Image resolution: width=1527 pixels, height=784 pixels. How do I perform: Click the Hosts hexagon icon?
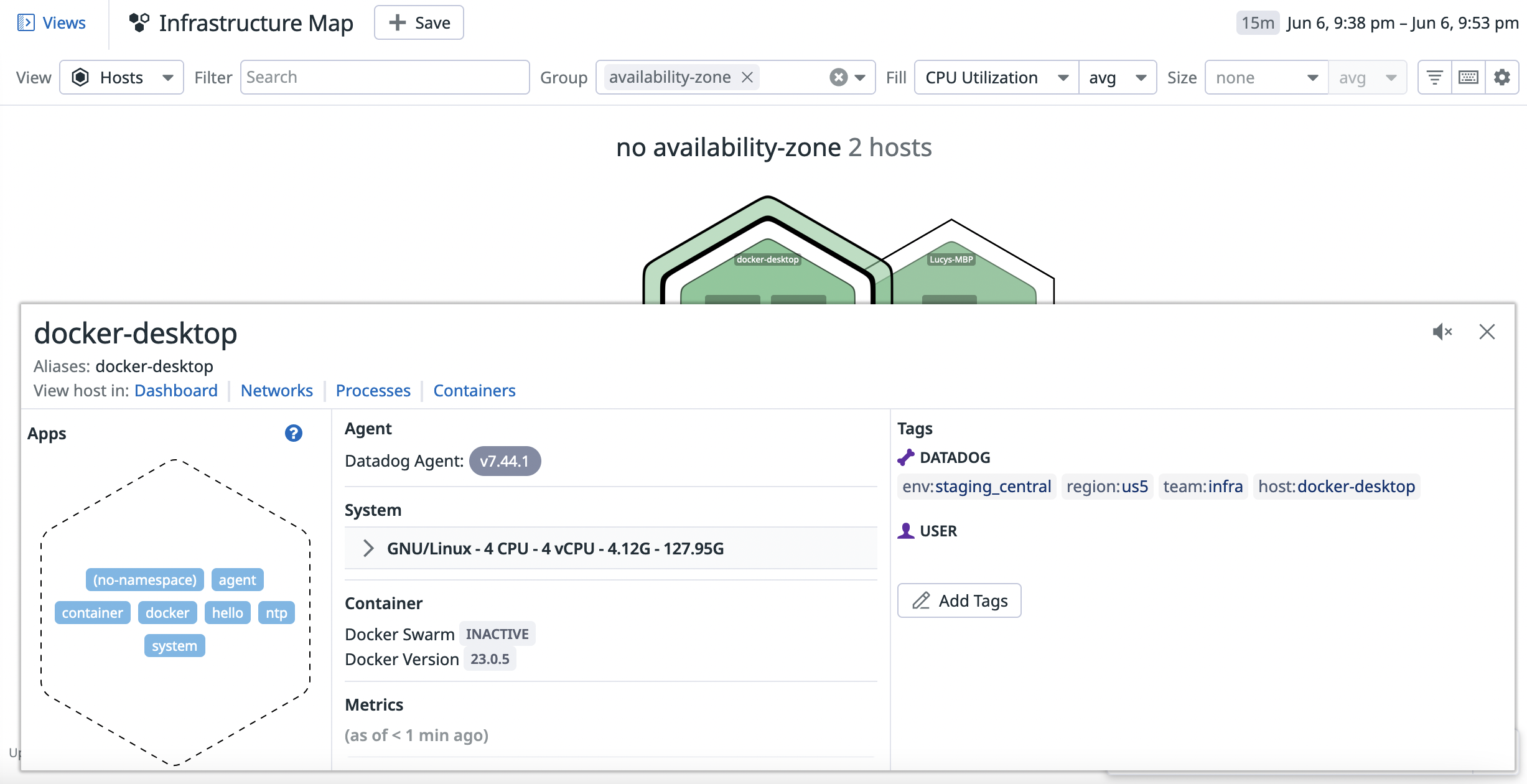click(80, 77)
